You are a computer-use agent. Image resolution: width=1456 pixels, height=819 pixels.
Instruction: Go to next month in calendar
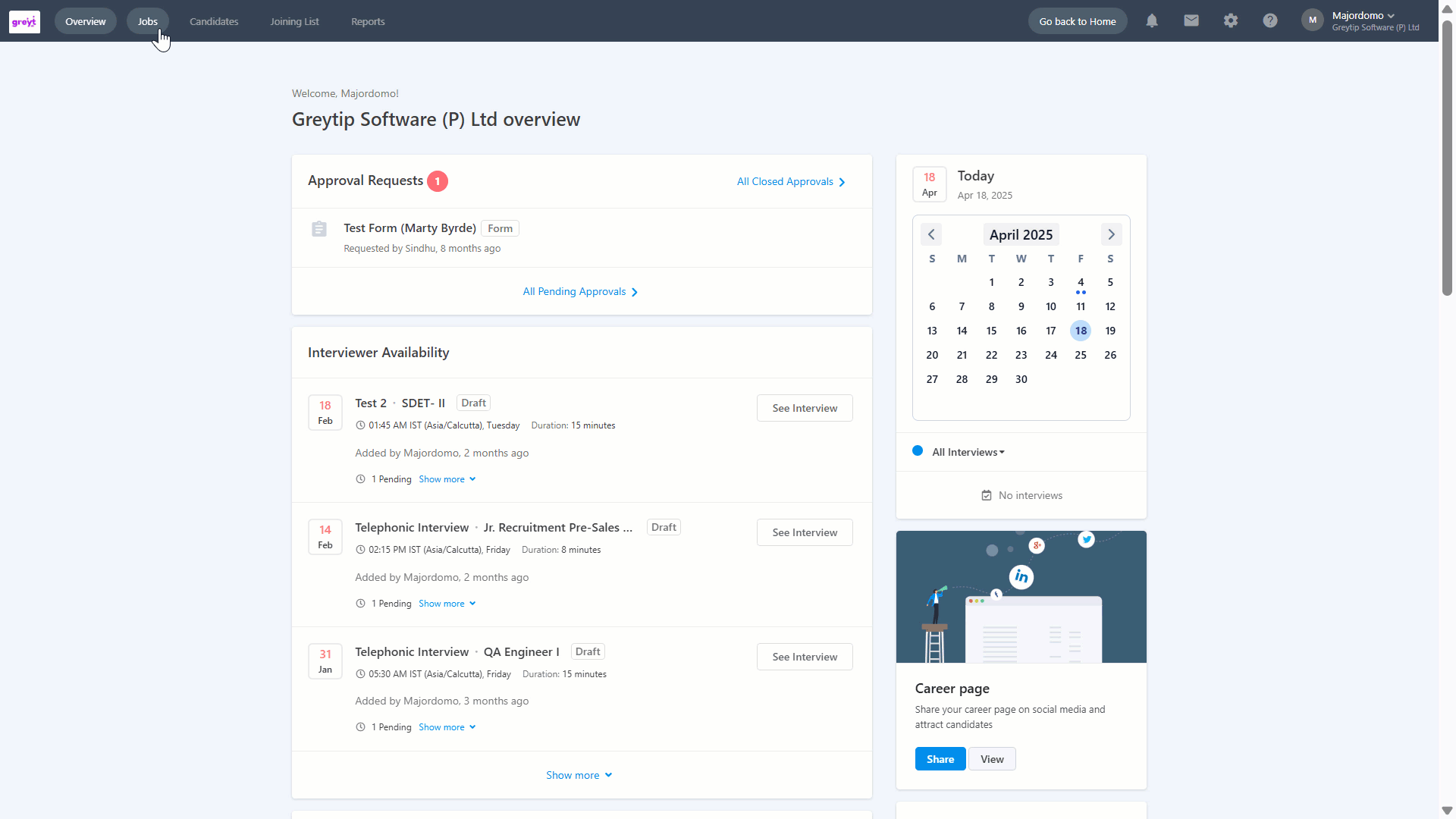pos(1111,234)
